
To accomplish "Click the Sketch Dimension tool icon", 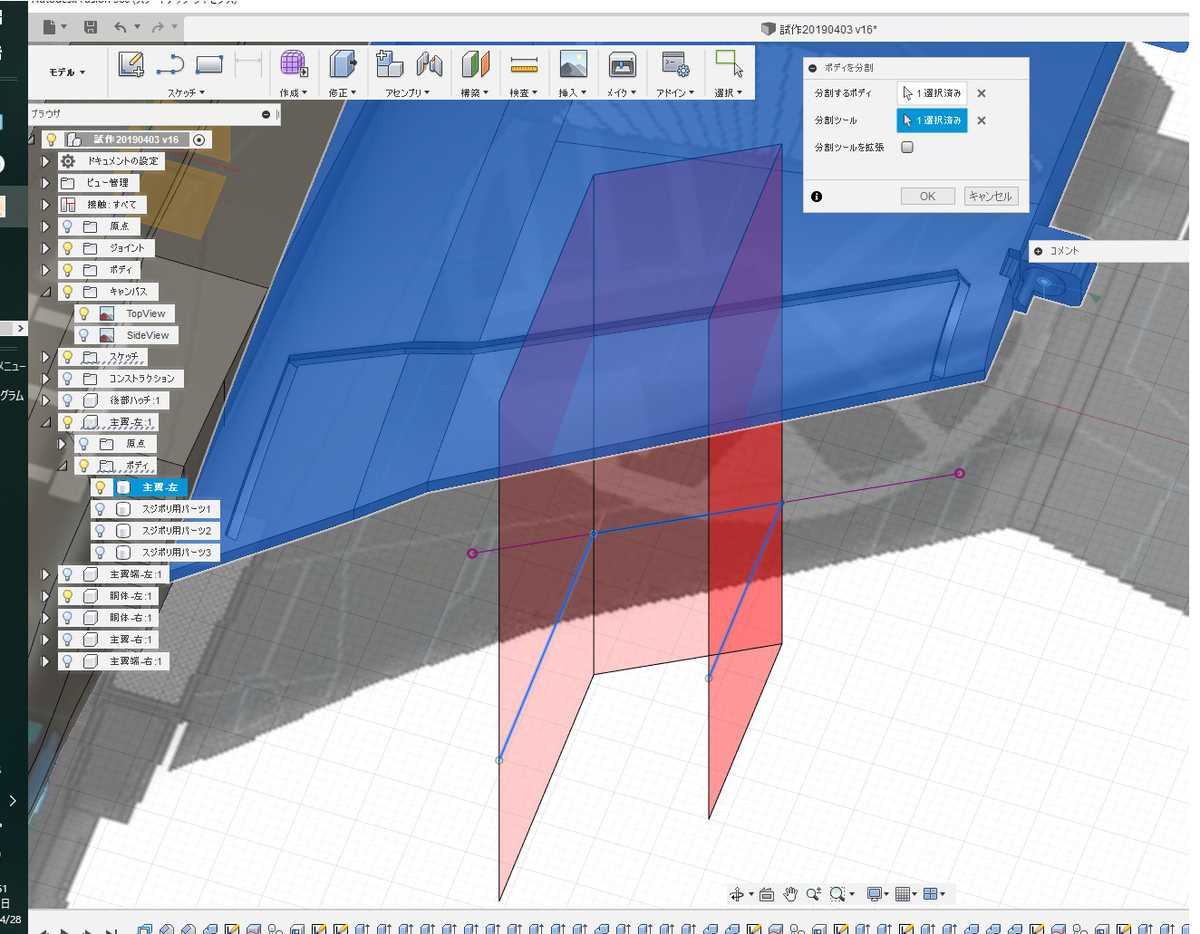I will (x=248, y=65).
